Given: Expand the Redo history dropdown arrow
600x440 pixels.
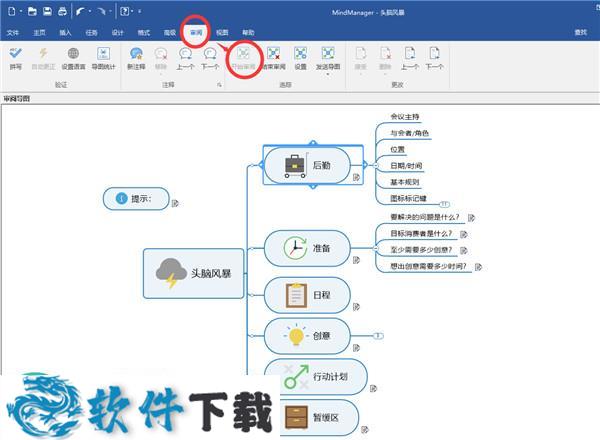Looking at the screenshot, I should point(110,12).
